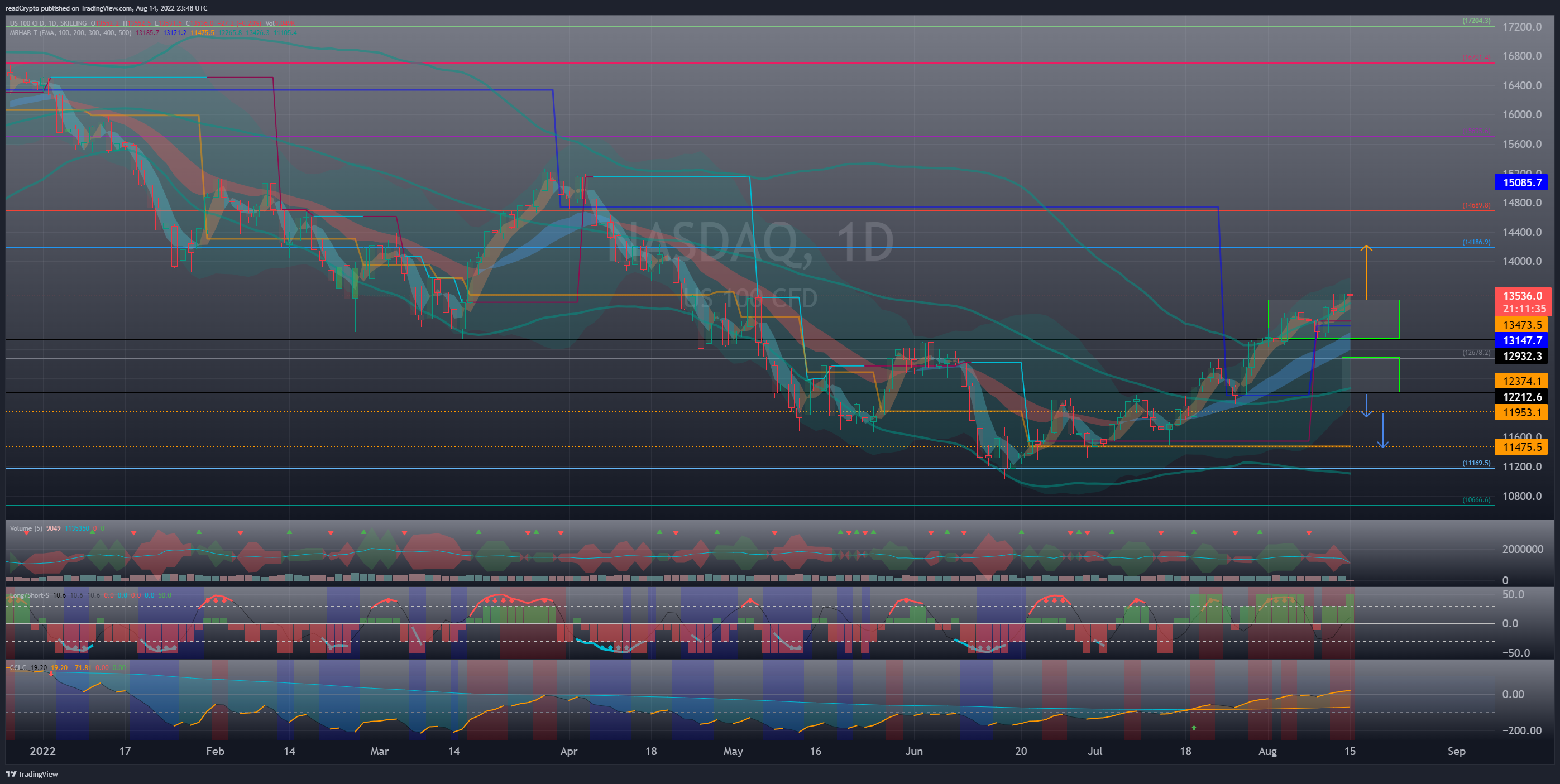Click the 10800.0 price axis value
The height and width of the screenshot is (784, 1560).
pyautogui.click(x=1522, y=496)
